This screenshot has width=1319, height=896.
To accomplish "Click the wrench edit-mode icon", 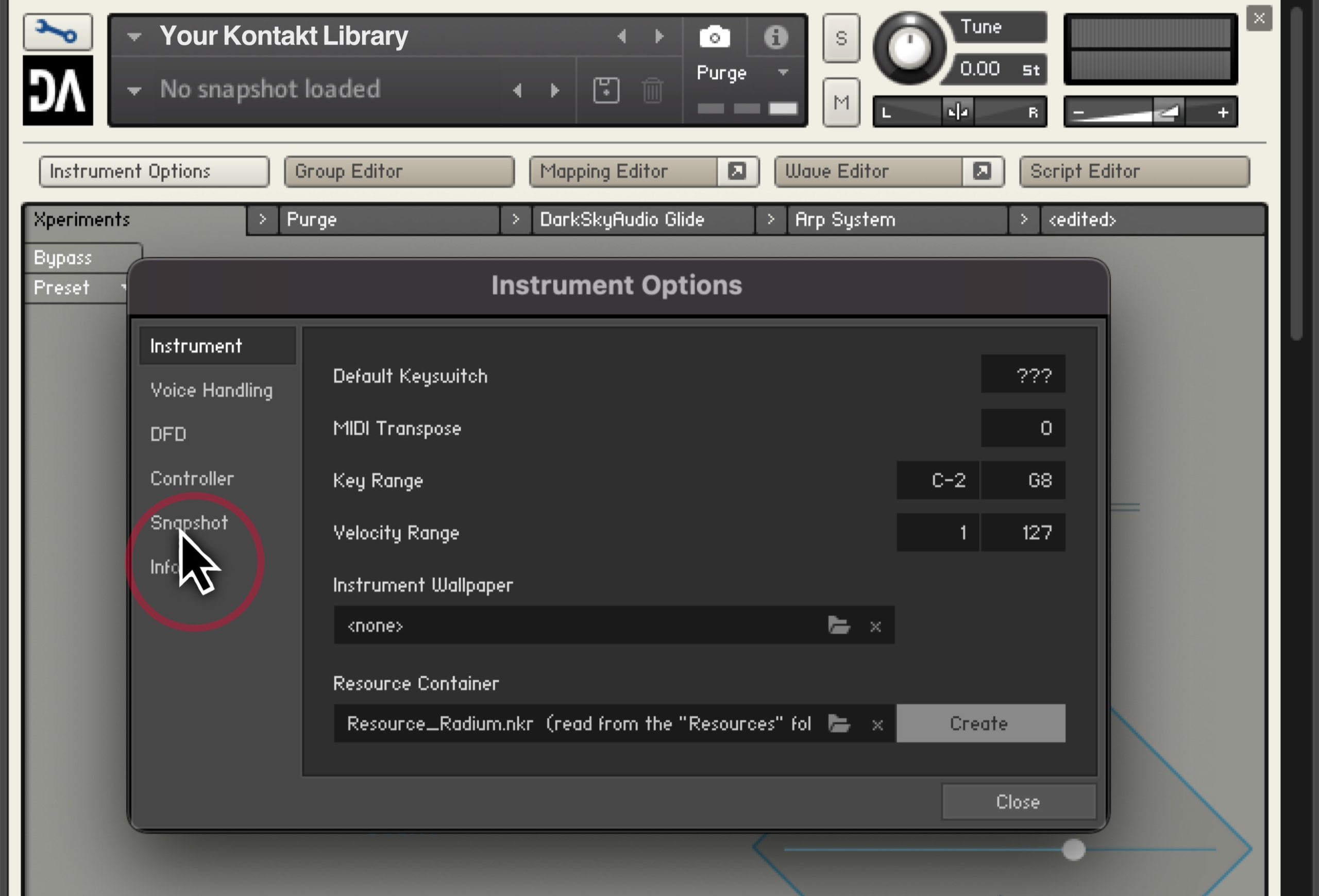I will (x=57, y=32).
